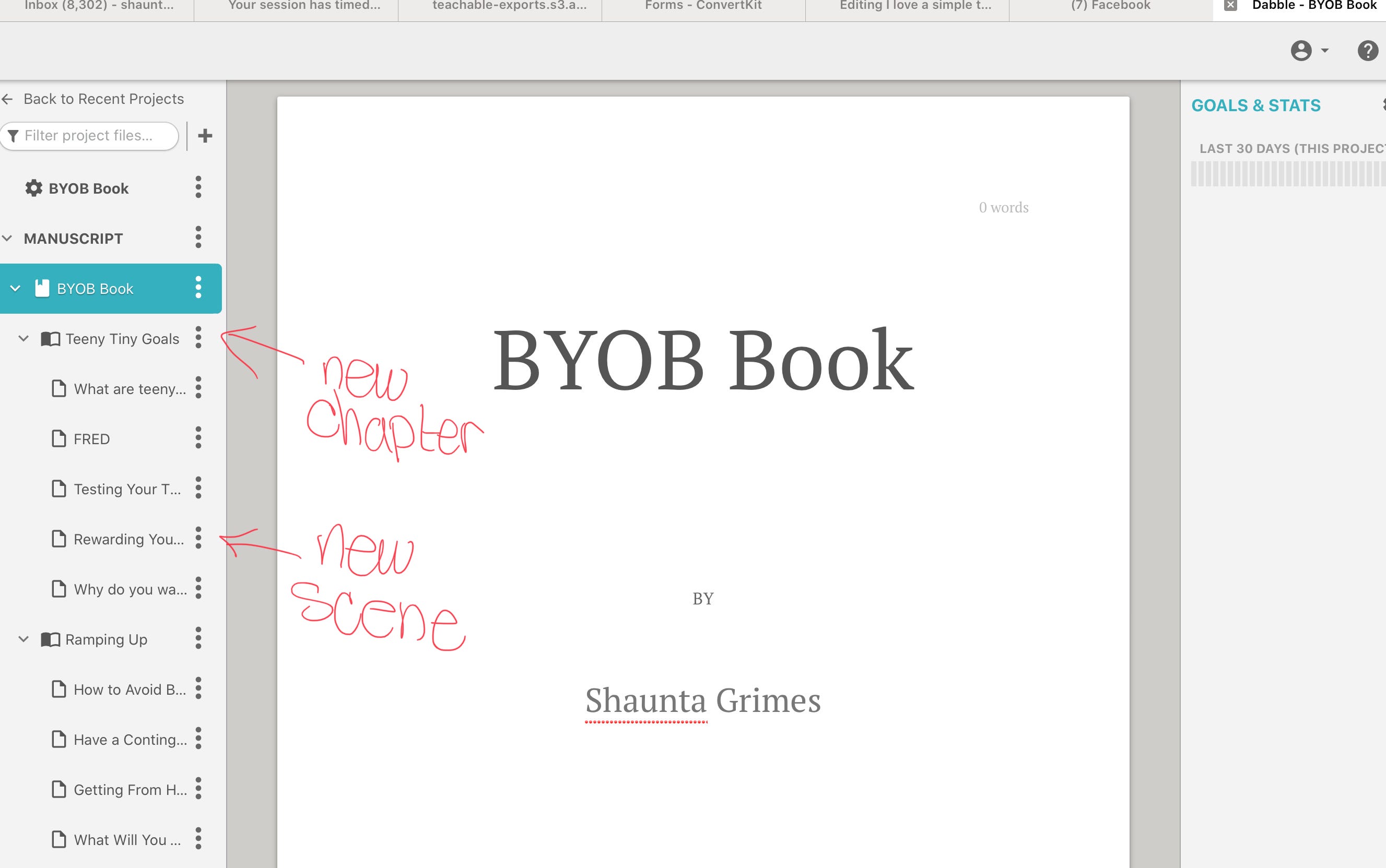The image size is (1386, 868).
Task: Open the three-dot menu for Testing Your T scene
Action: point(198,489)
